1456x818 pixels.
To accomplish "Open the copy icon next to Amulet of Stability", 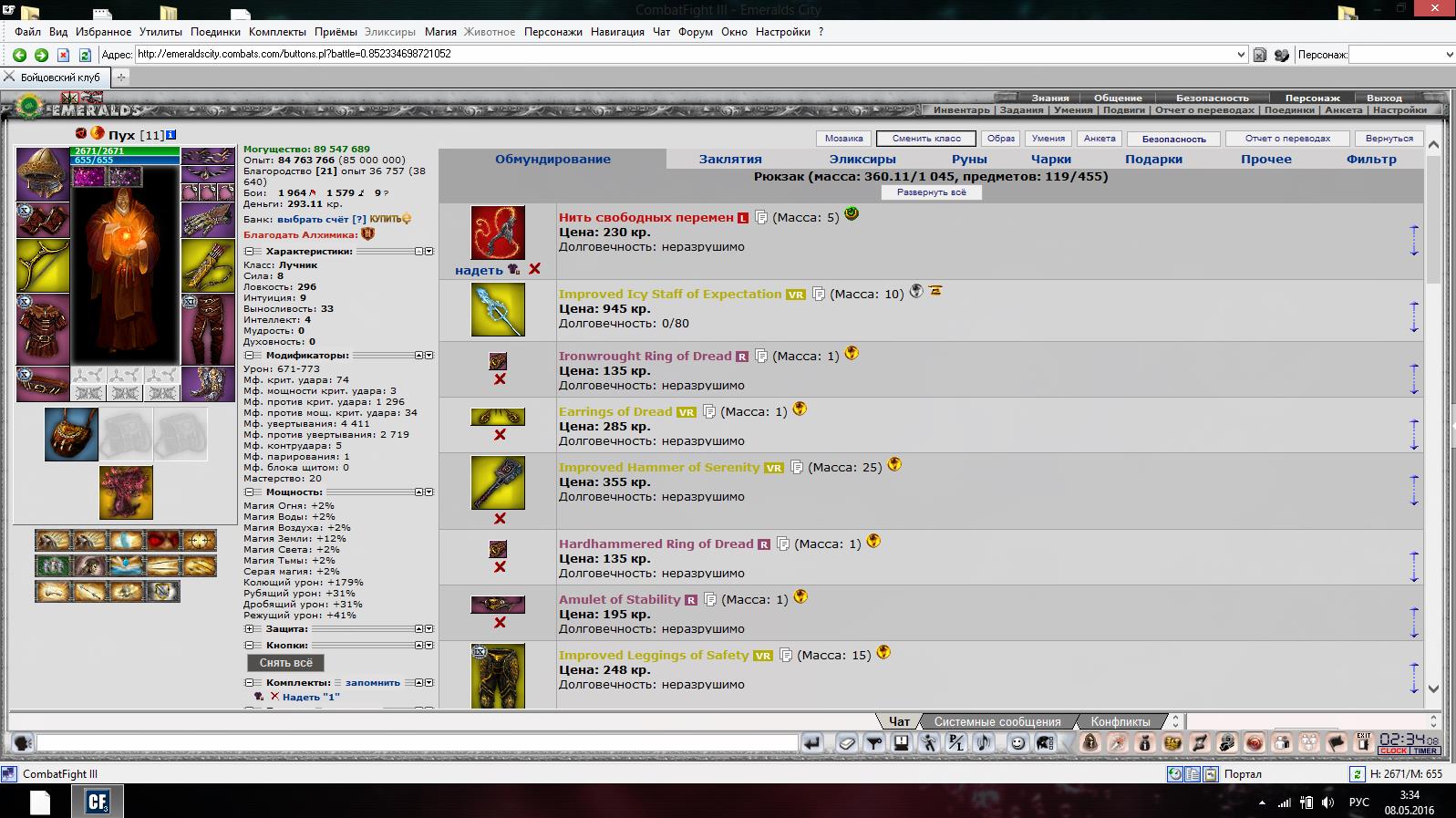I will pos(710,599).
